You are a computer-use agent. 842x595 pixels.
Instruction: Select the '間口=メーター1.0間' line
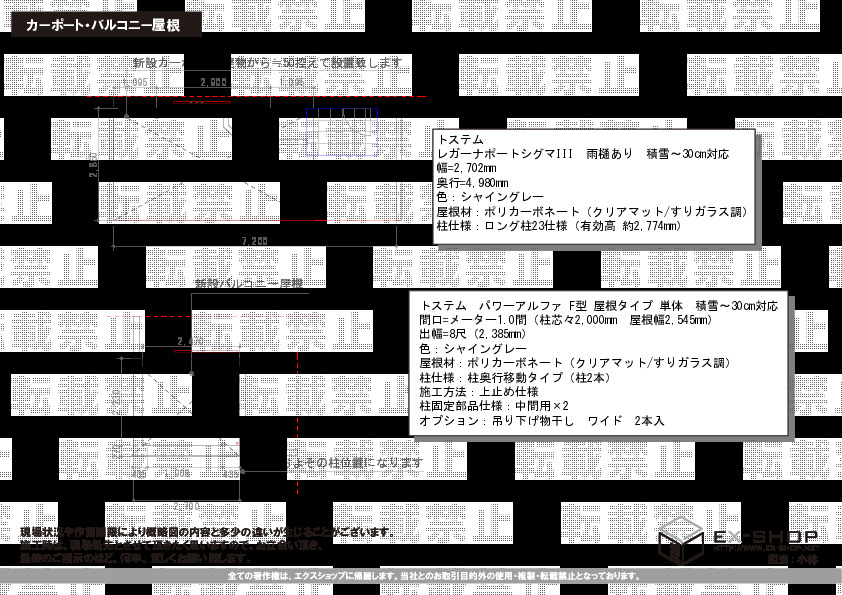click(x=566, y=320)
